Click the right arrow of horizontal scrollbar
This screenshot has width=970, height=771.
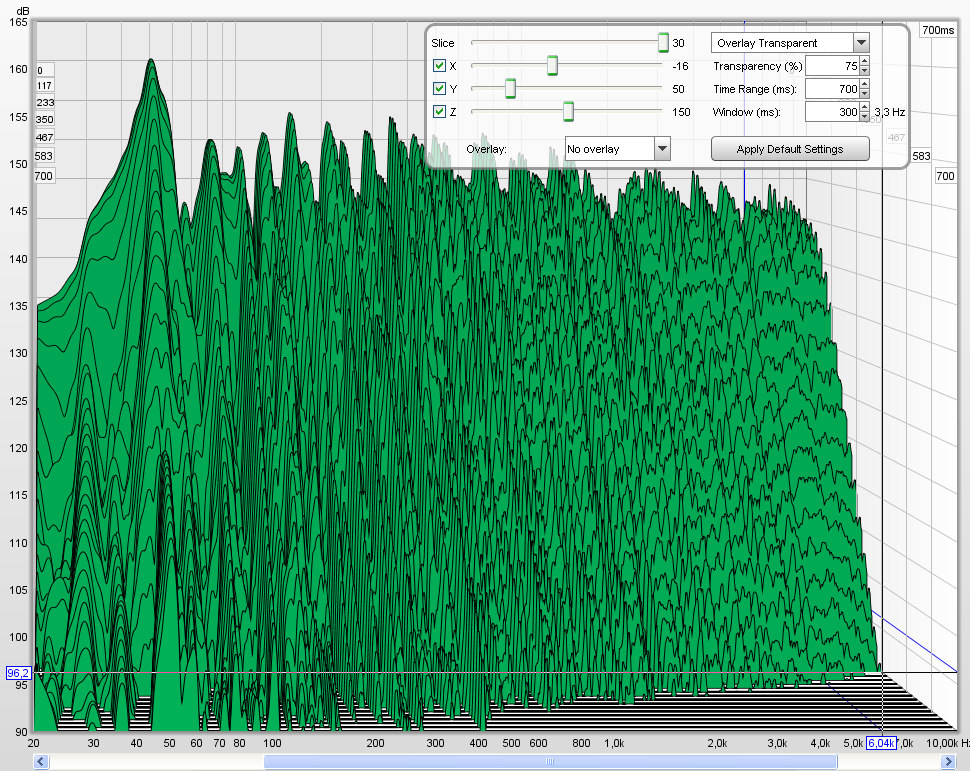948,761
